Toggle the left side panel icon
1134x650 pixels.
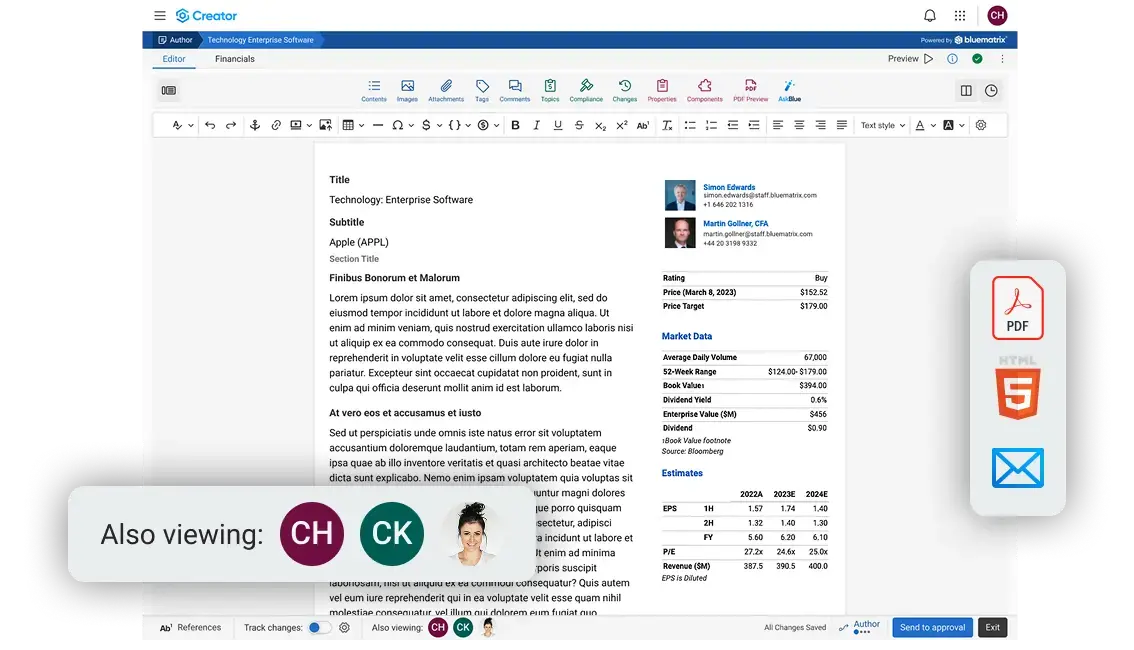point(169,90)
